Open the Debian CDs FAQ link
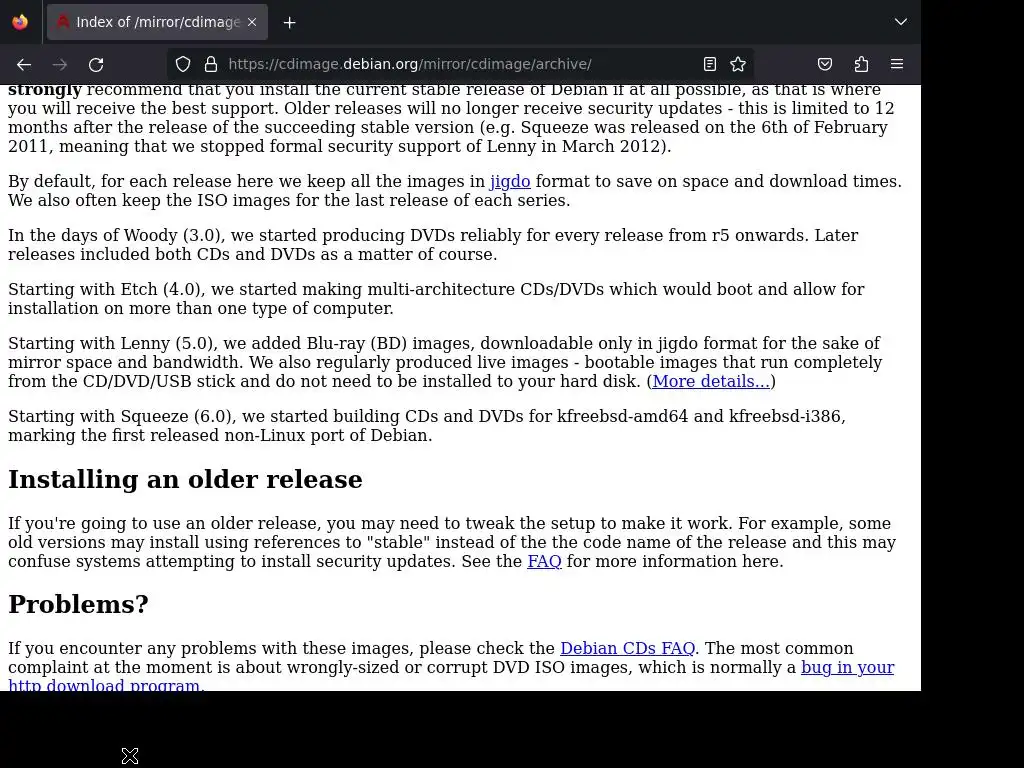The width and height of the screenshot is (1024, 768). (628, 648)
